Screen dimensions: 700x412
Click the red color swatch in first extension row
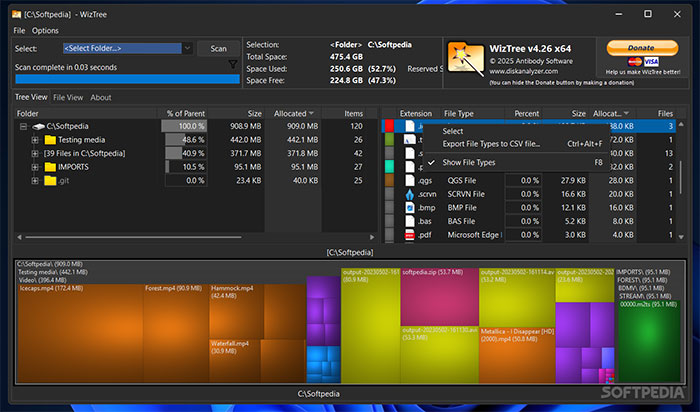click(389, 126)
